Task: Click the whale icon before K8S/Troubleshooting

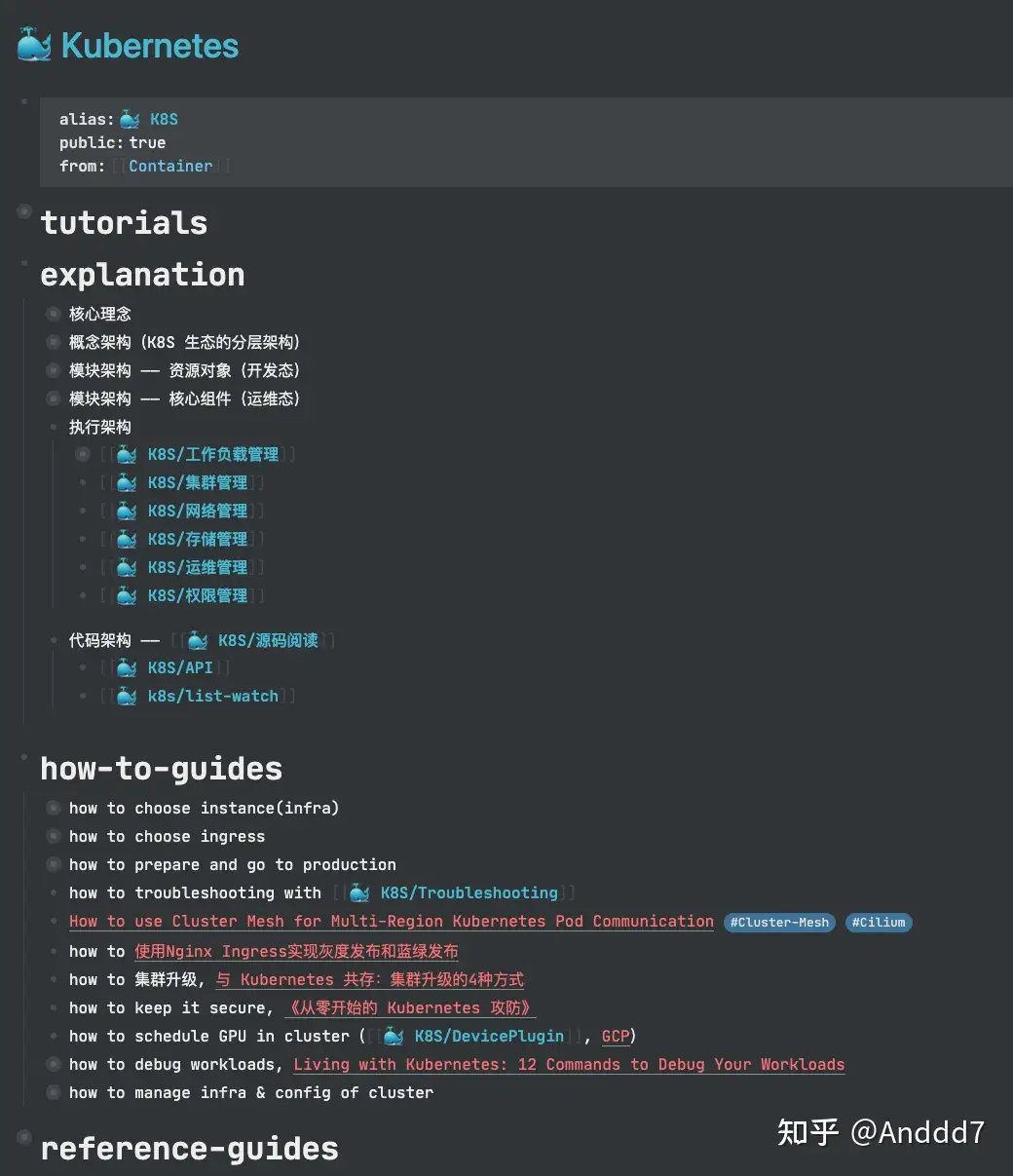Action: [x=359, y=893]
